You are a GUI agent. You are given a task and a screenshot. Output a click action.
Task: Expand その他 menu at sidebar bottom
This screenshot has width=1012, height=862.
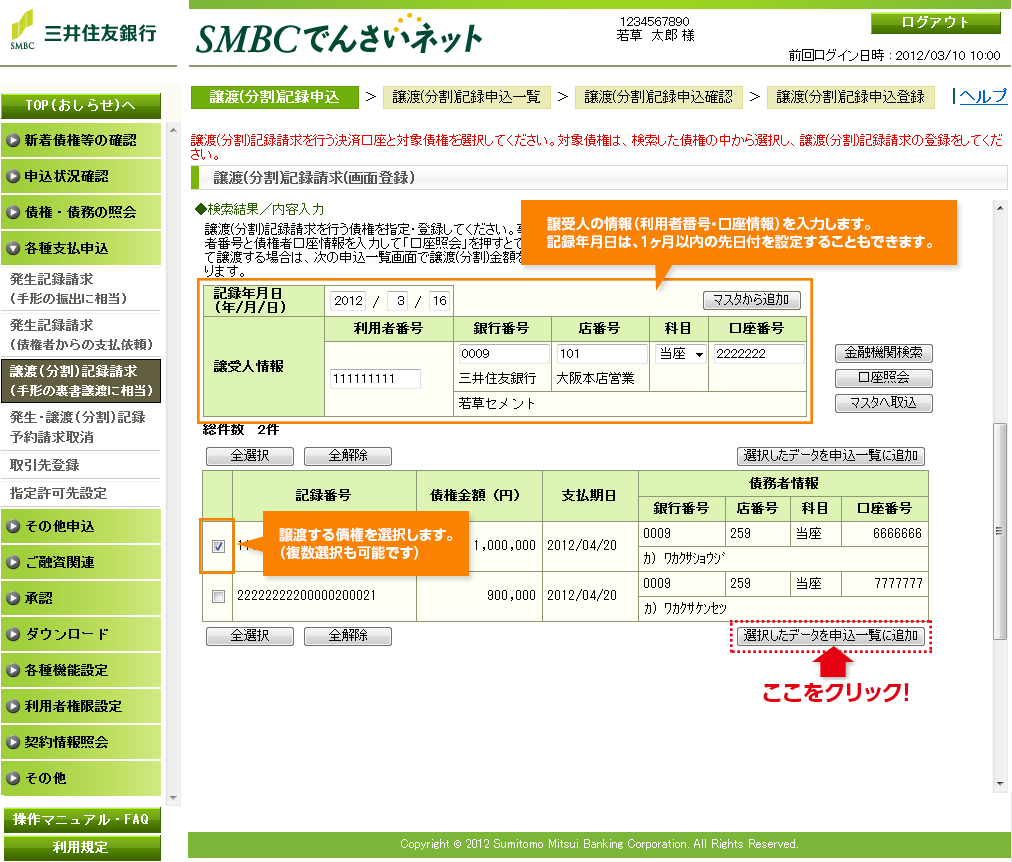point(81,779)
